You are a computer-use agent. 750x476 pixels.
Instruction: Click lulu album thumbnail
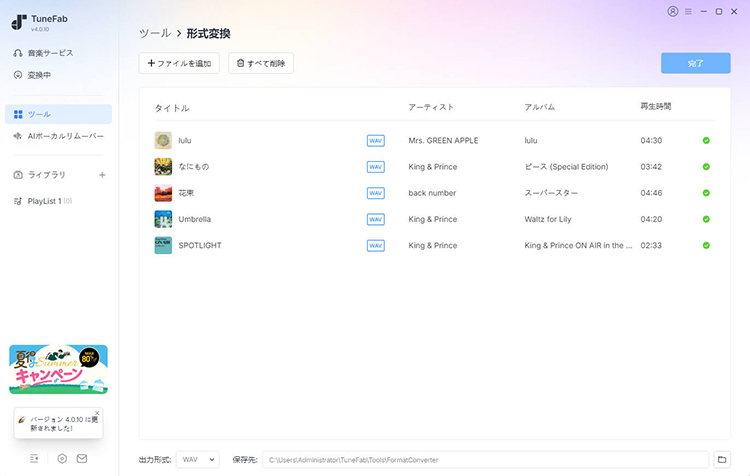pos(163,141)
